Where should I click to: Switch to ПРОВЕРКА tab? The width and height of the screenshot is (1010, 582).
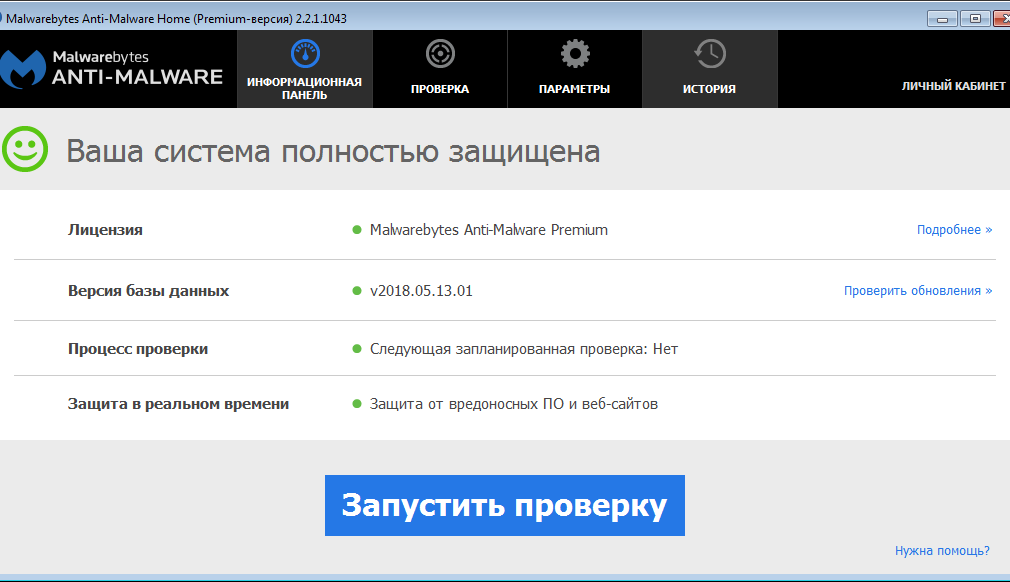440,69
